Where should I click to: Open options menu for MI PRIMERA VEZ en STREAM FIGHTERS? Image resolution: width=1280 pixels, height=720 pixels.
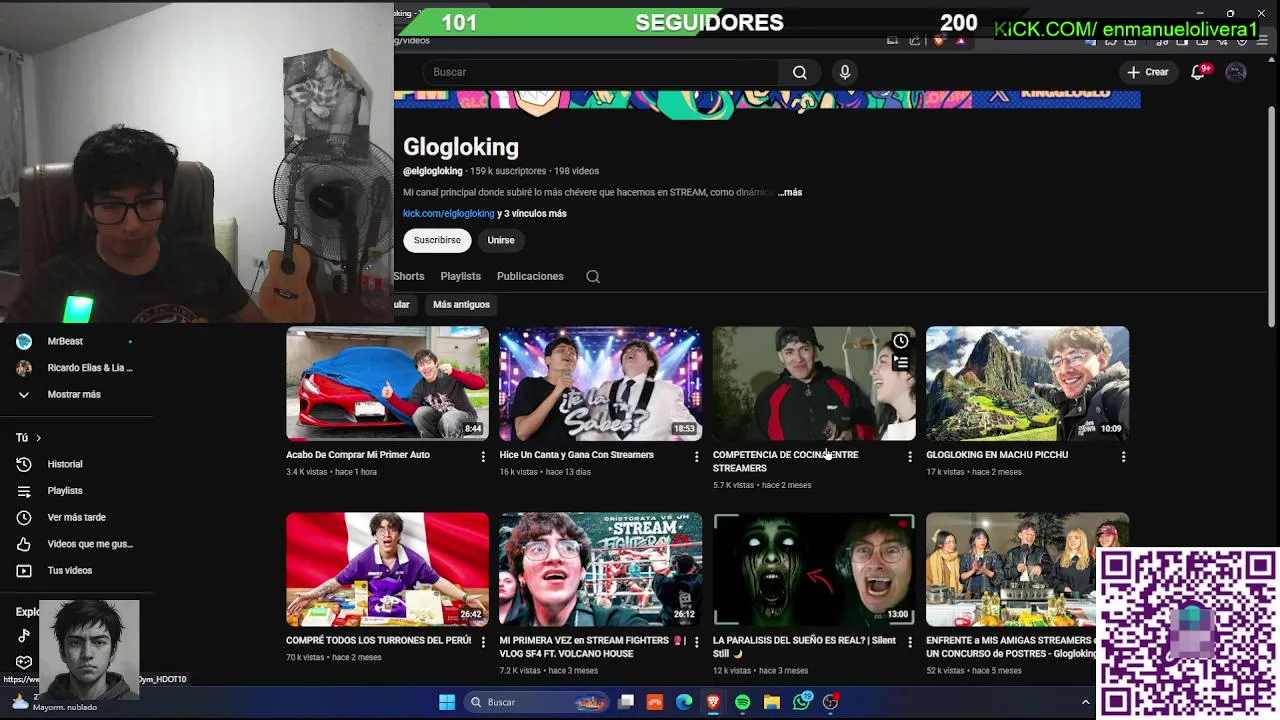coord(697,642)
